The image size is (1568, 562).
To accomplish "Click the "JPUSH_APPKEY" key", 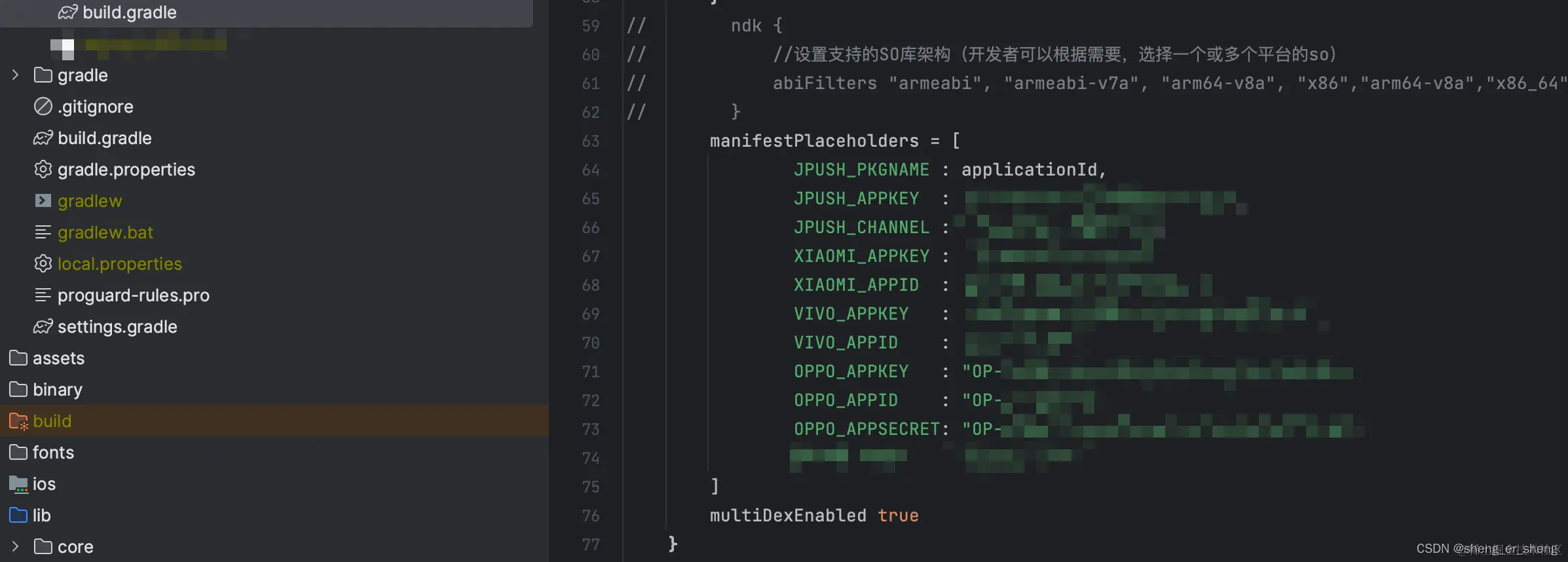I will 856,198.
